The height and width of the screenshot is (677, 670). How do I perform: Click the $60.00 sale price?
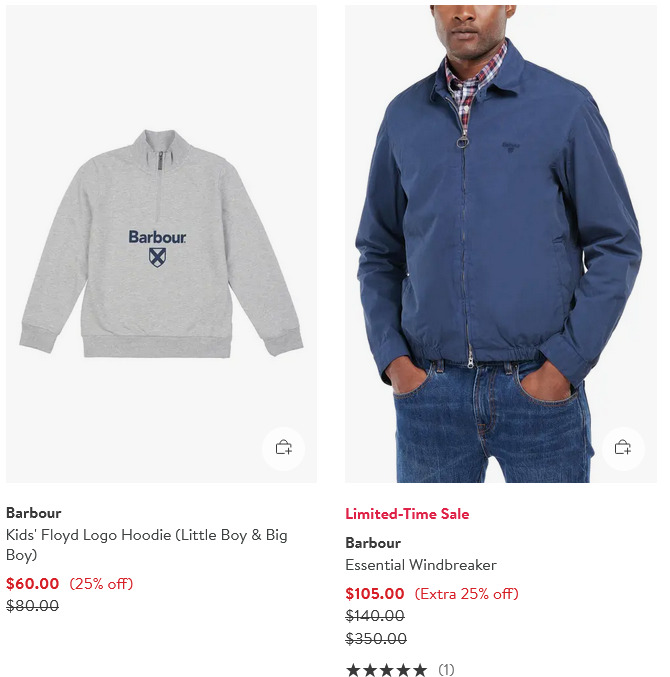[x=32, y=584]
